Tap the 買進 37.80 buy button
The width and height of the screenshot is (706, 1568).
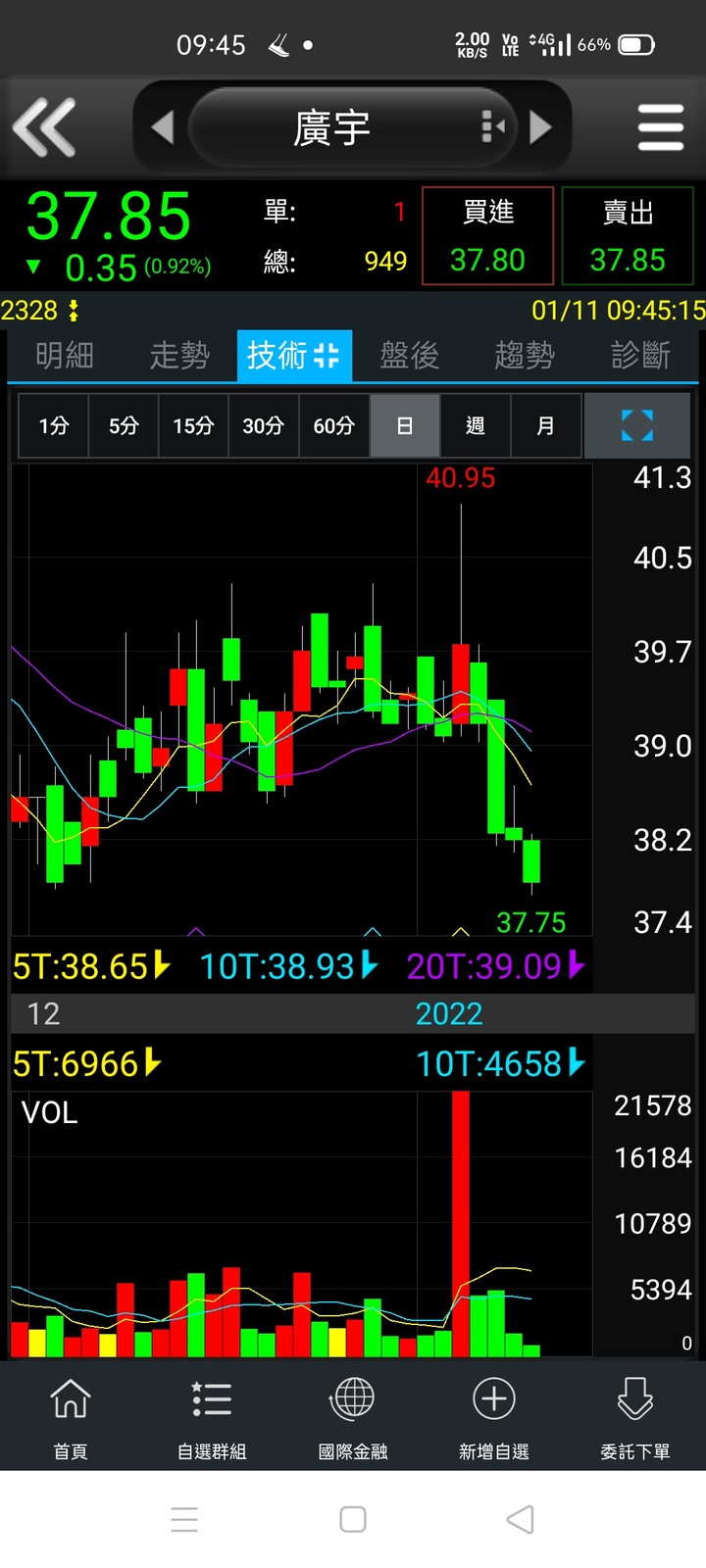coord(487,236)
